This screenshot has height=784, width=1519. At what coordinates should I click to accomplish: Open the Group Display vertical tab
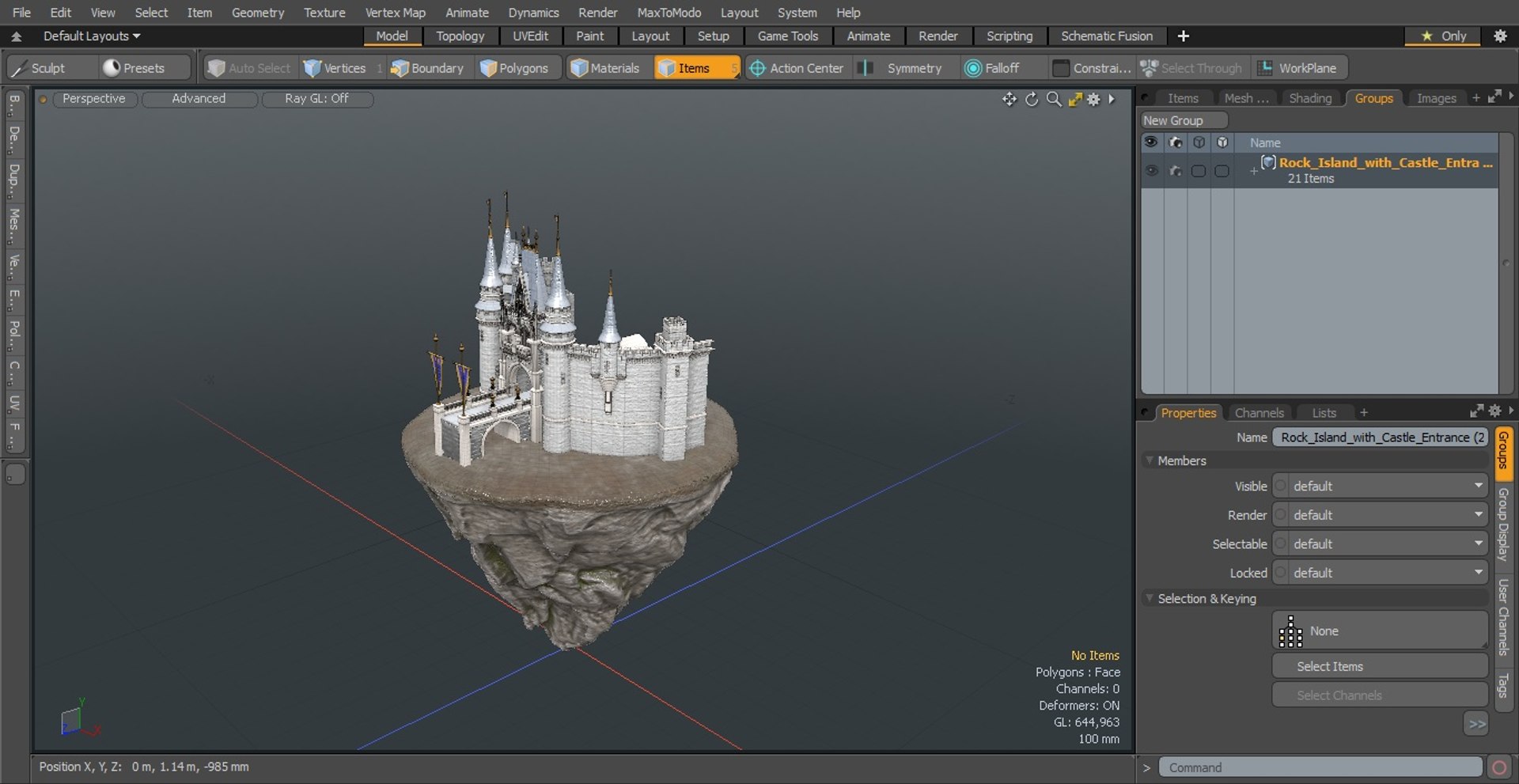(x=1504, y=525)
